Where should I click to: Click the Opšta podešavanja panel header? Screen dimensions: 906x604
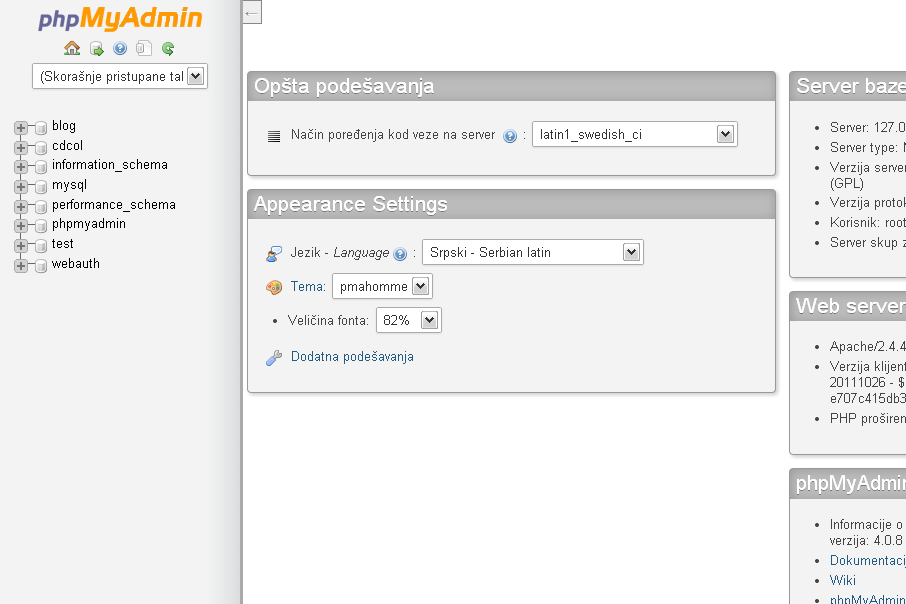coord(511,86)
